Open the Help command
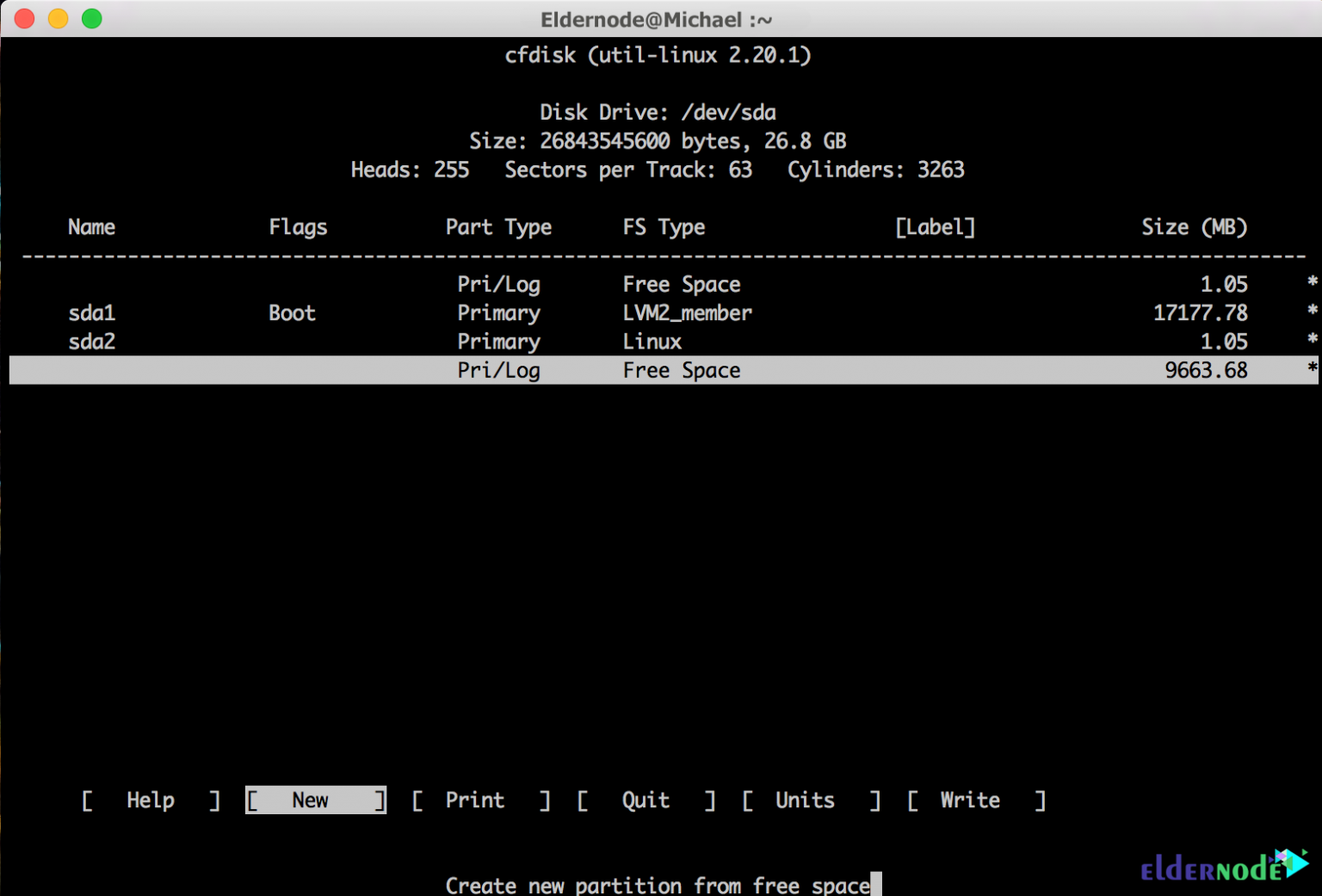 [x=150, y=800]
